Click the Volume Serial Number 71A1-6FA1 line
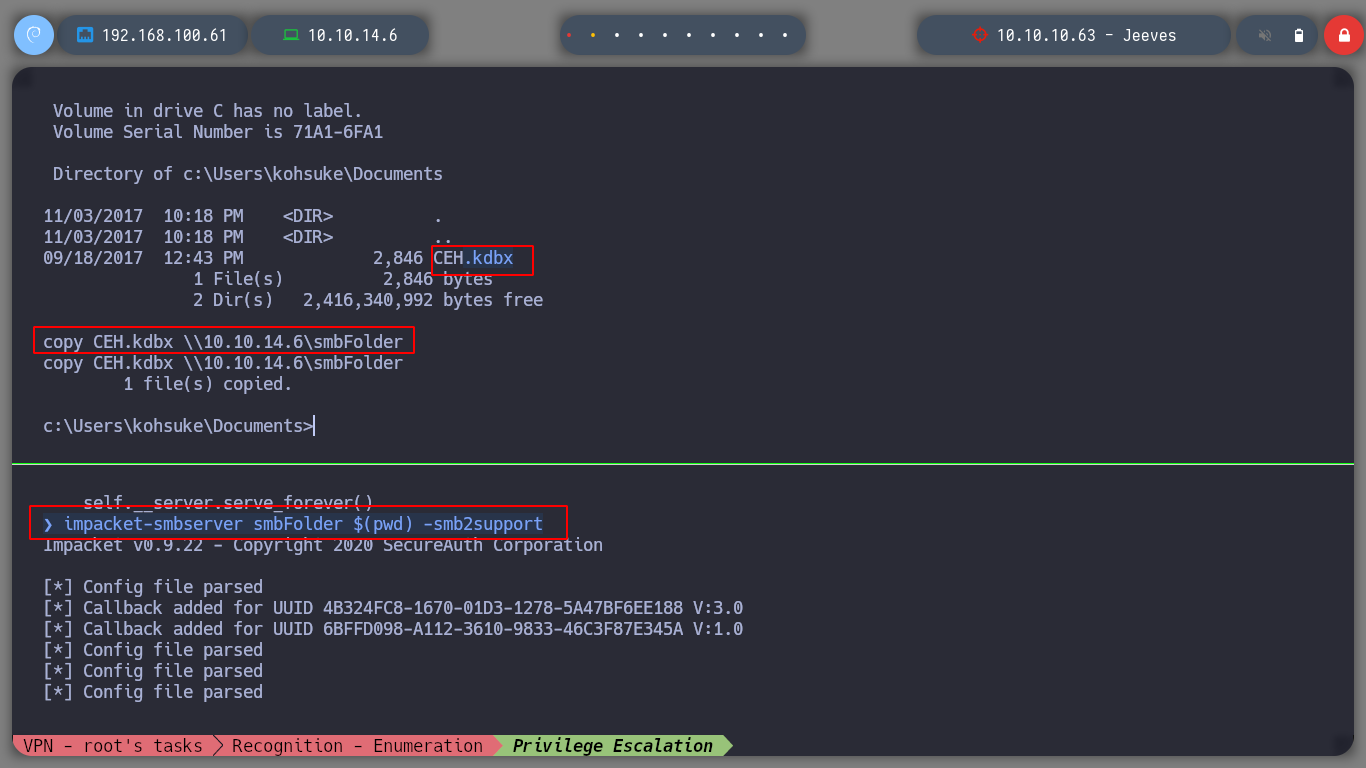 click(218, 132)
